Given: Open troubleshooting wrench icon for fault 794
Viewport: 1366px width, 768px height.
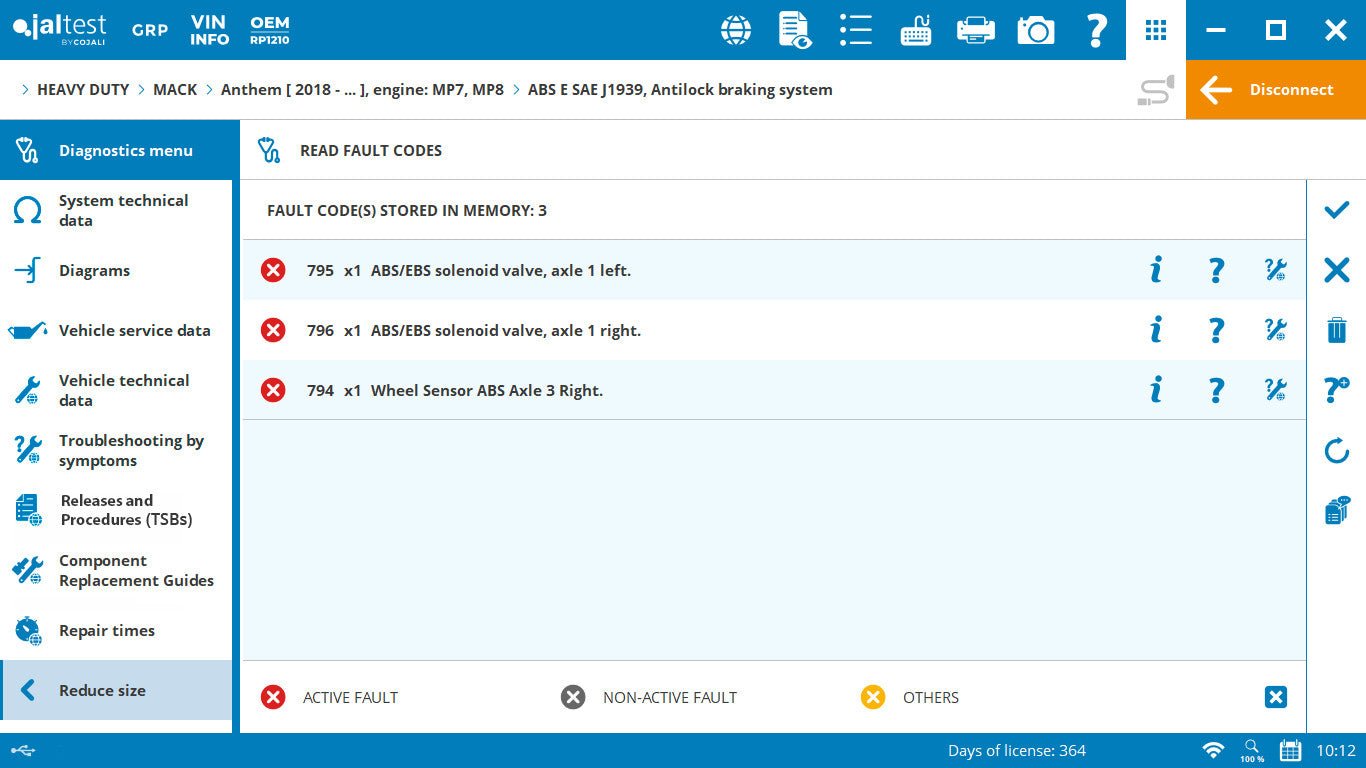Looking at the screenshot, I should [1275, 390].
